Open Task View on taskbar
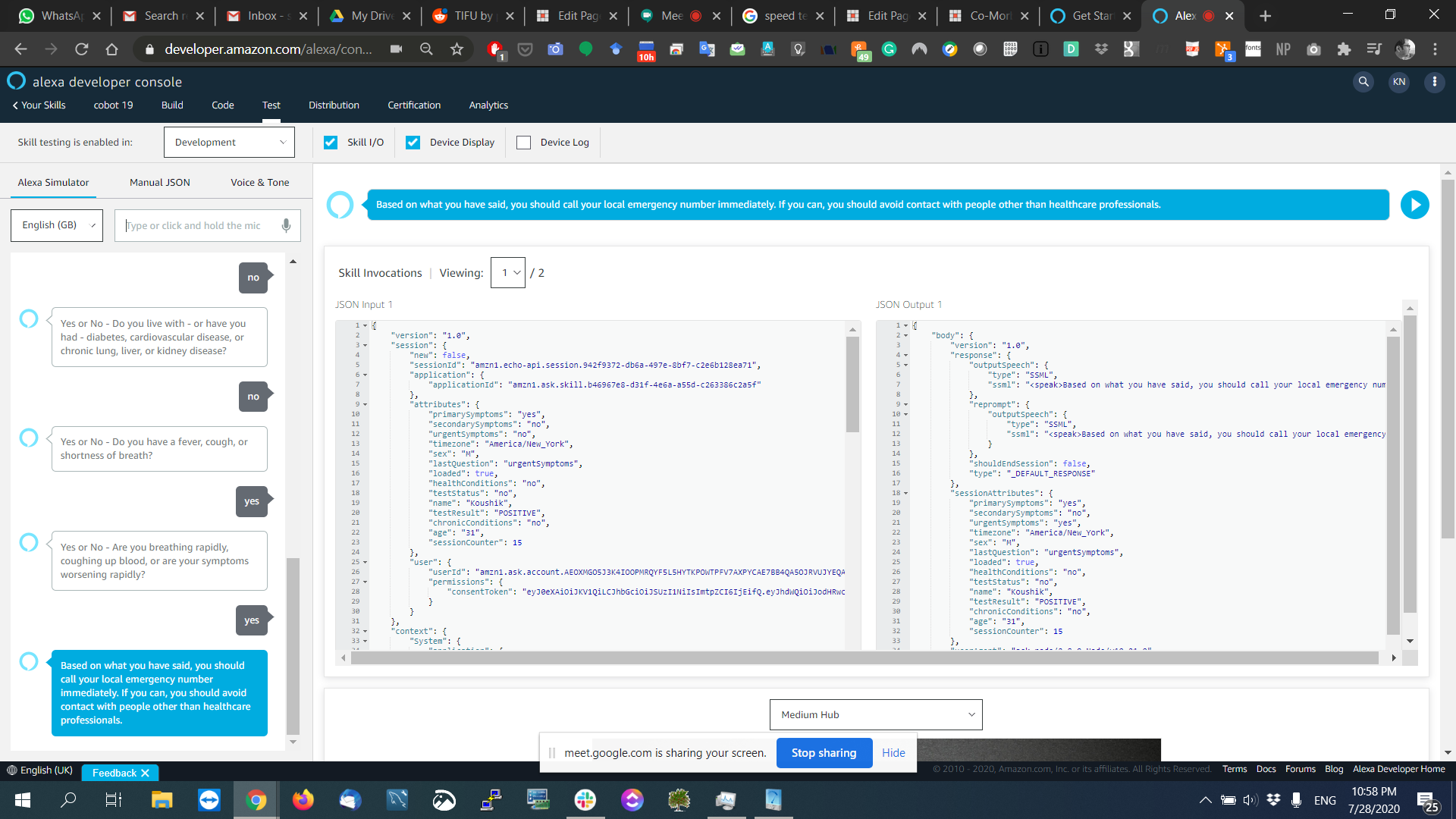This screenshot has width=1456, height=819. (x=113, y=799)
